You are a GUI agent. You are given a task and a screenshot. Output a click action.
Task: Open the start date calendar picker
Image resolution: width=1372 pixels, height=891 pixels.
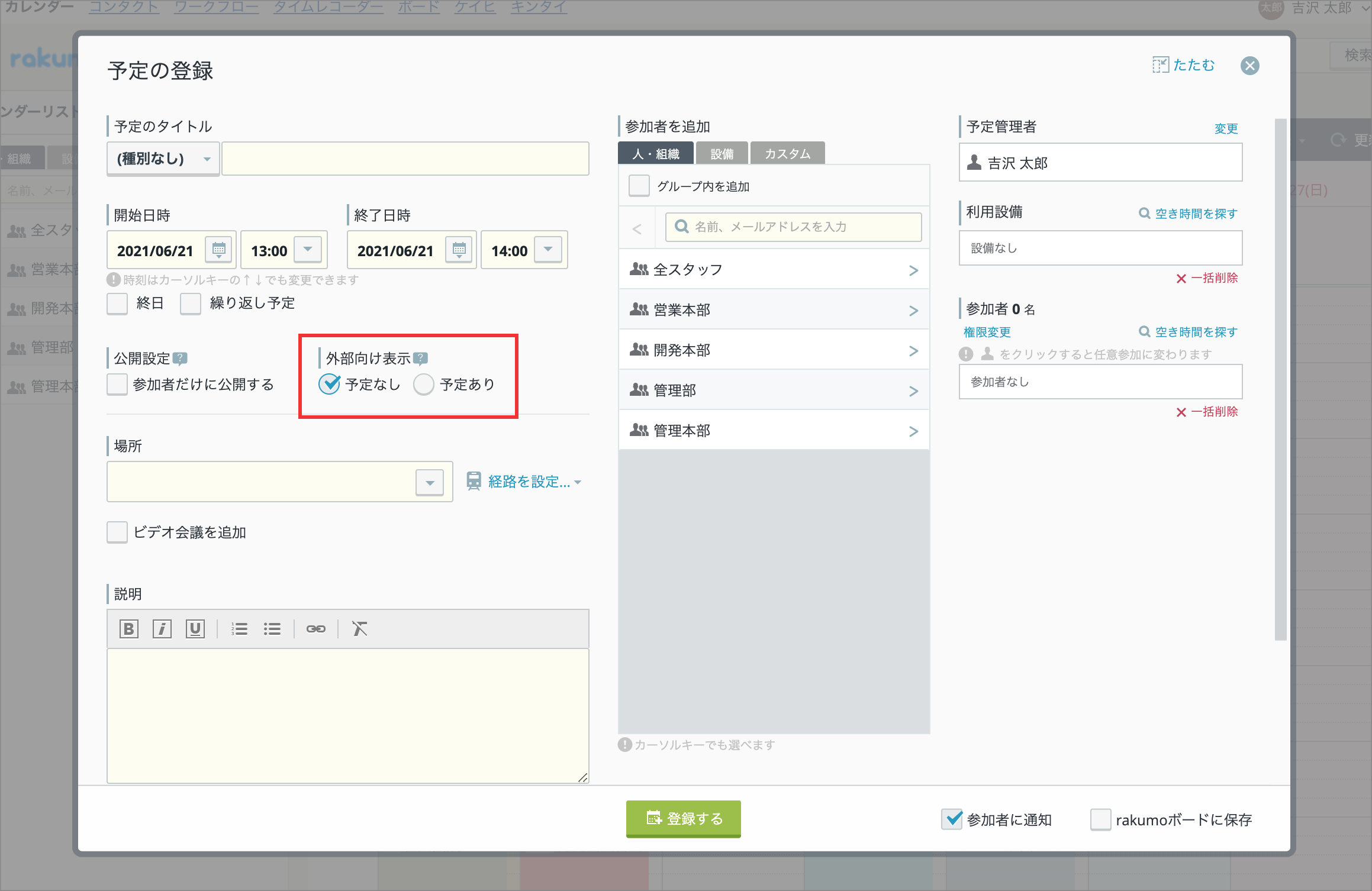[x=218, y=250]
